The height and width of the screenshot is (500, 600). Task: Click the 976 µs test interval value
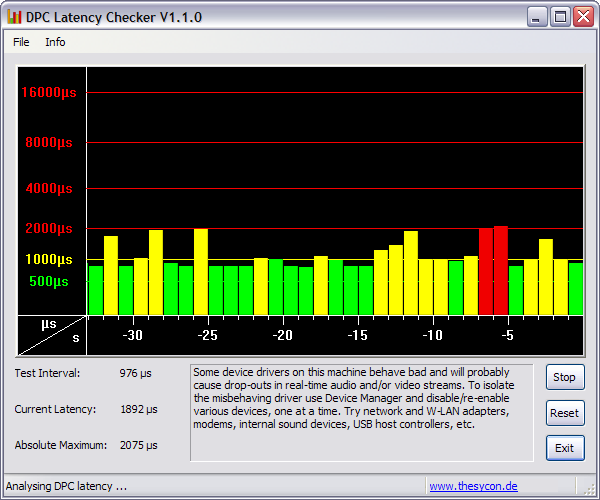pos(135,373)
